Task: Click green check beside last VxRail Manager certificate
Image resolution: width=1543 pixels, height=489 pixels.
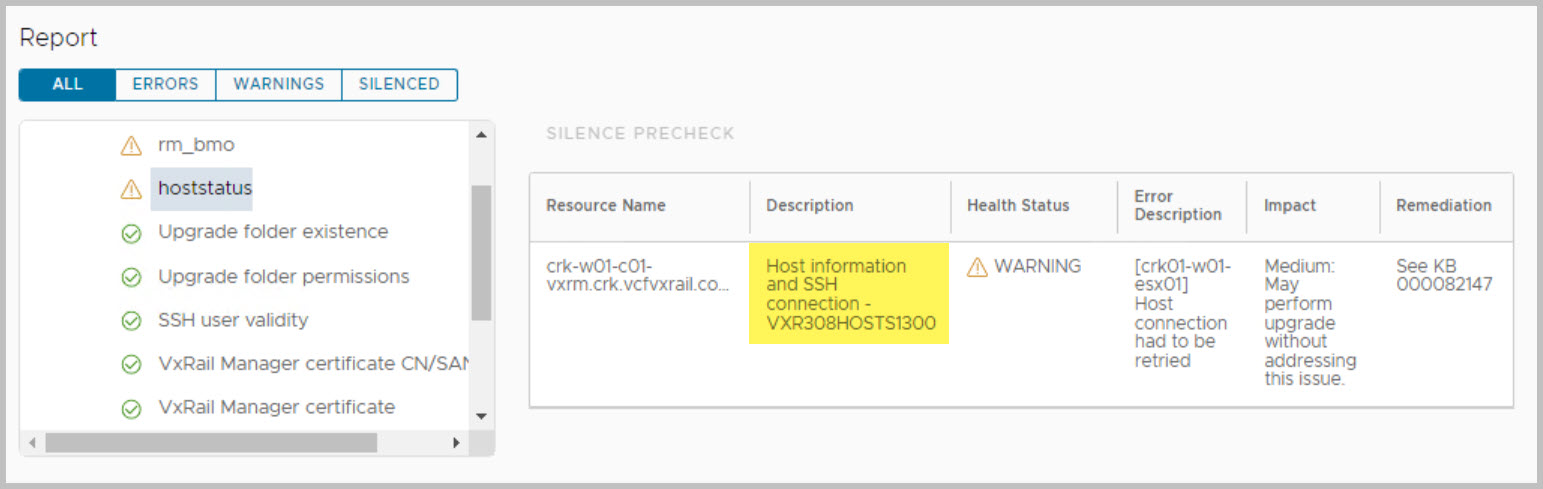Action: click(131, 408)
